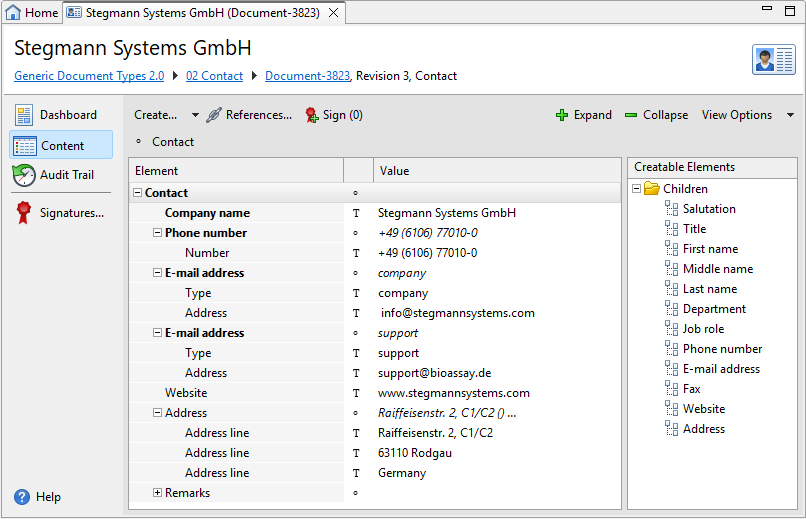Collapse the company E-mail address element
Screen dimensions: 806x519
pyautogui.click(x=157, y=273)
